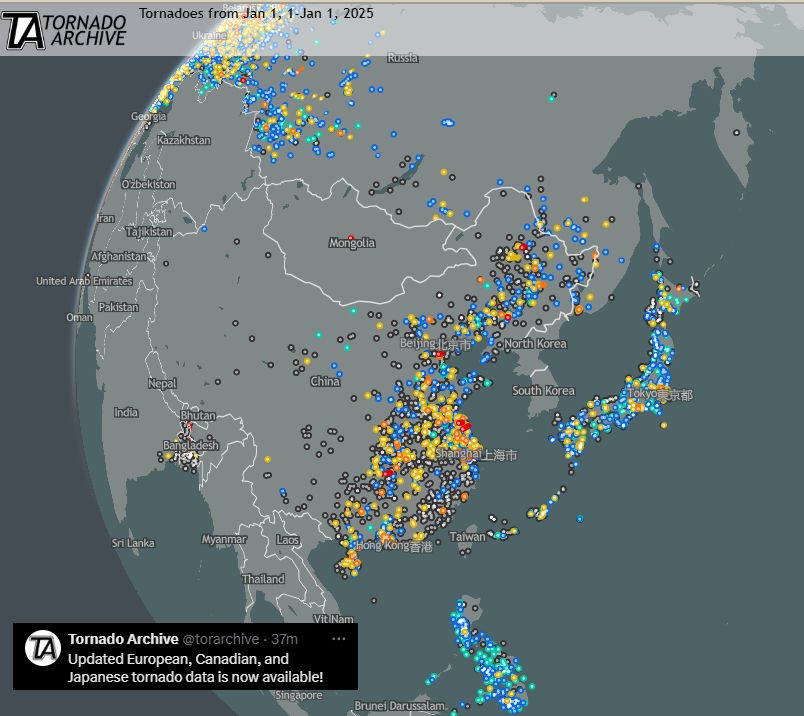
Task: Click the Afghanistan label
Action: click(x=119, y=256)
